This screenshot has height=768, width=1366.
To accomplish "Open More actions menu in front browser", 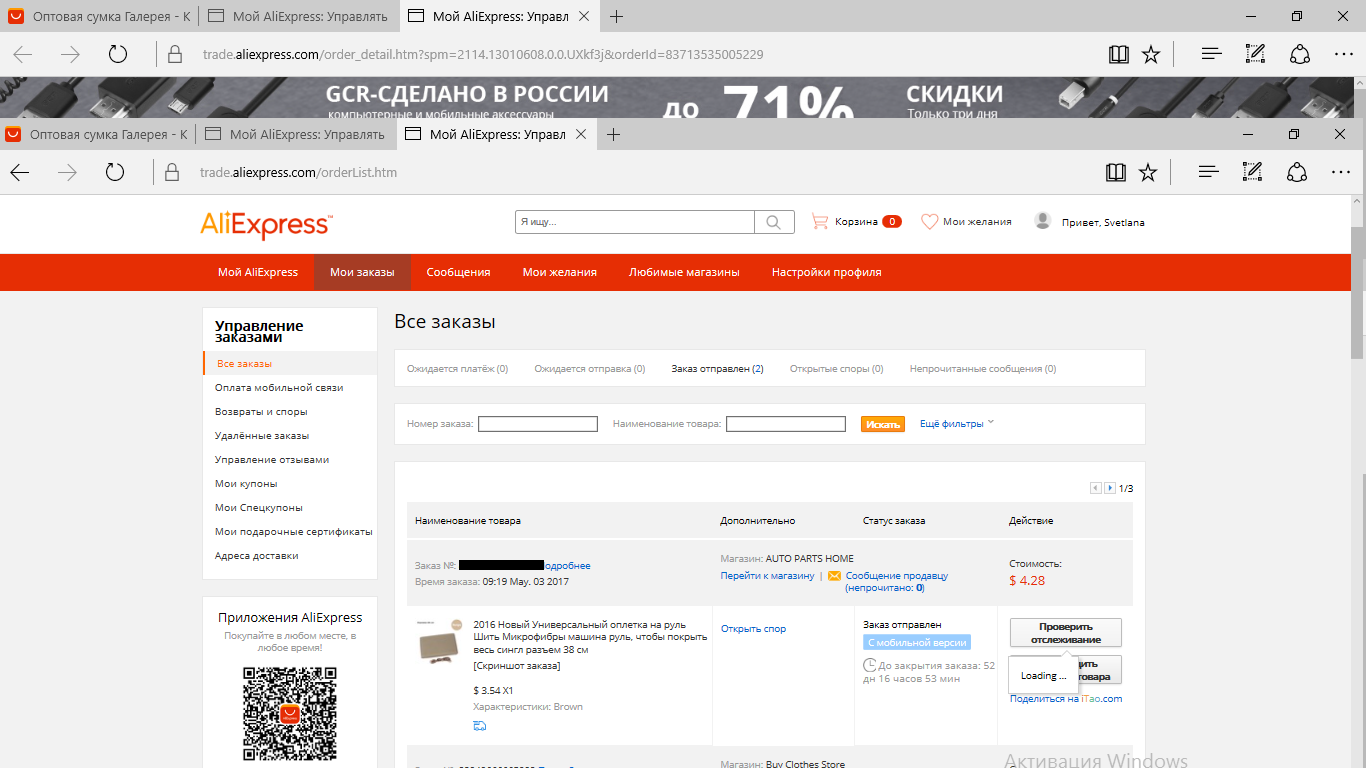I will [x=1340, y=172].
